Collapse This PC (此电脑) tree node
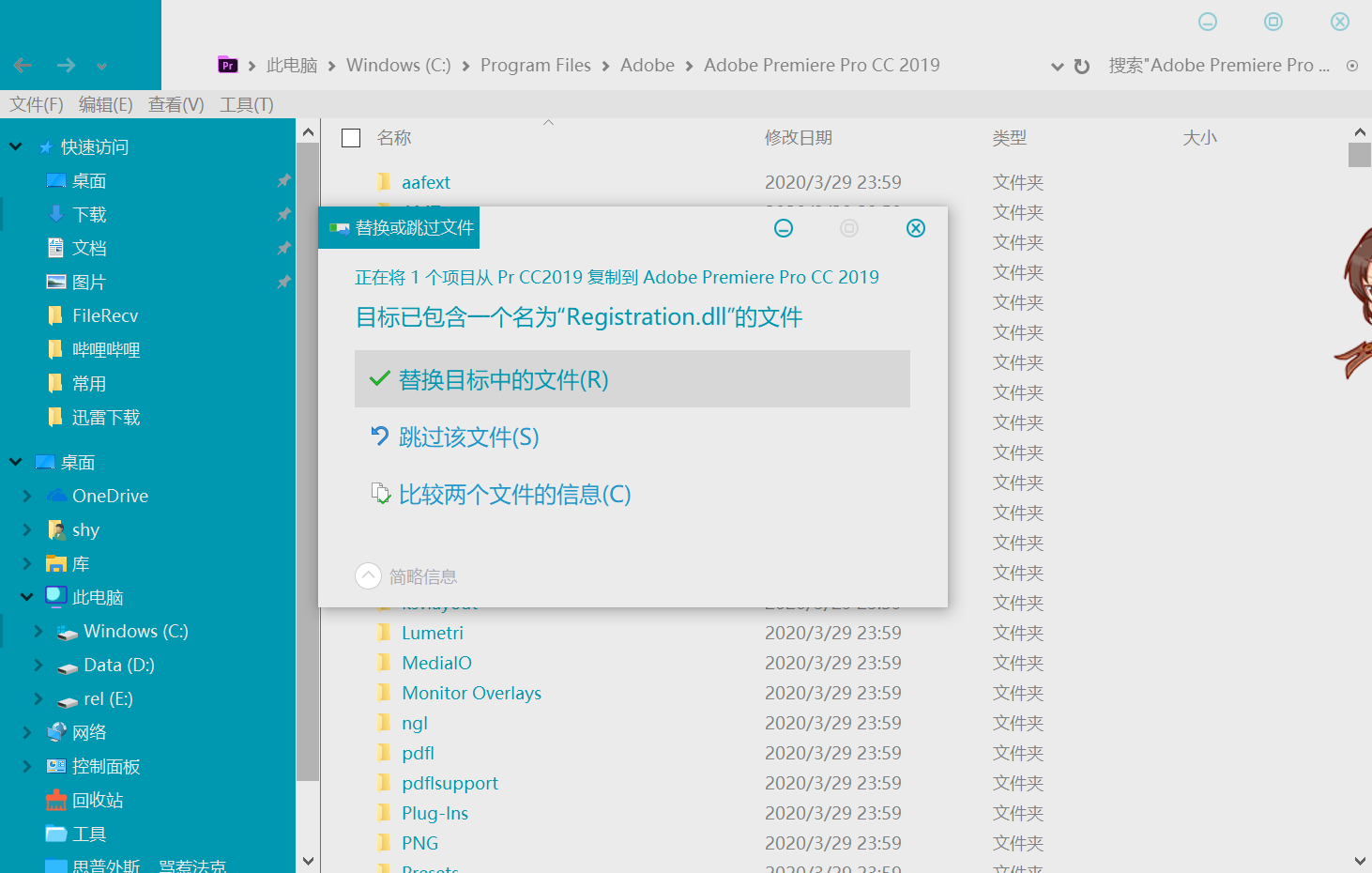1372x873 pixels. click(x=27, y=597)
